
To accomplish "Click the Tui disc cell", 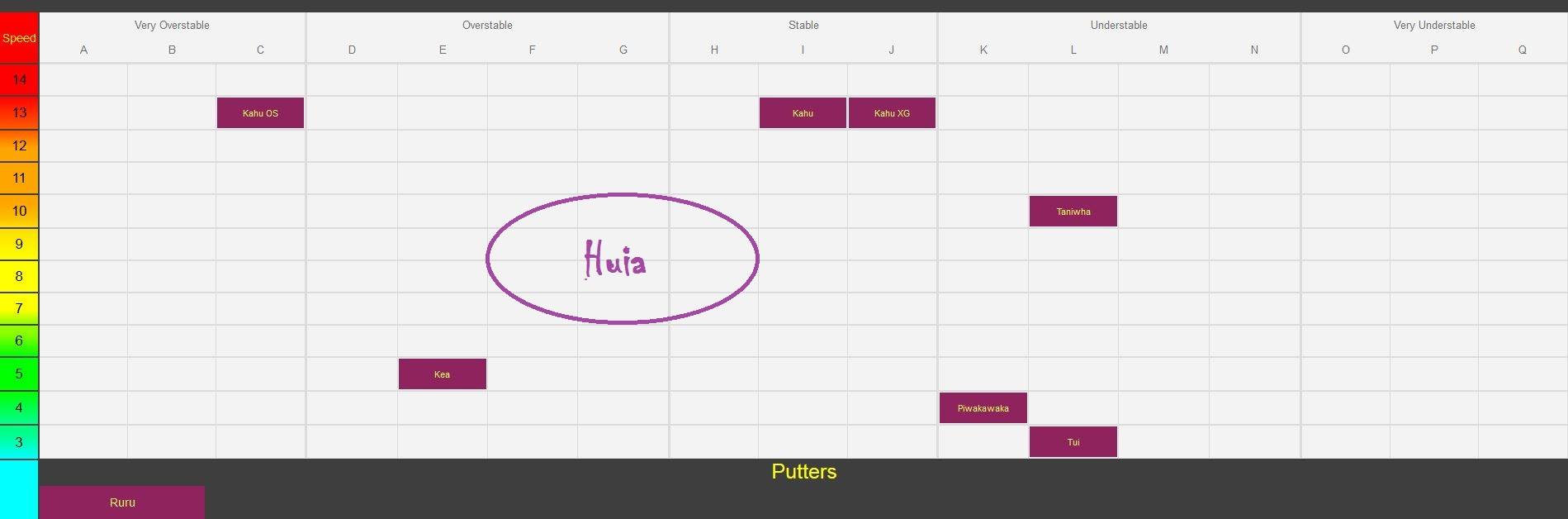I will 1073,442.
